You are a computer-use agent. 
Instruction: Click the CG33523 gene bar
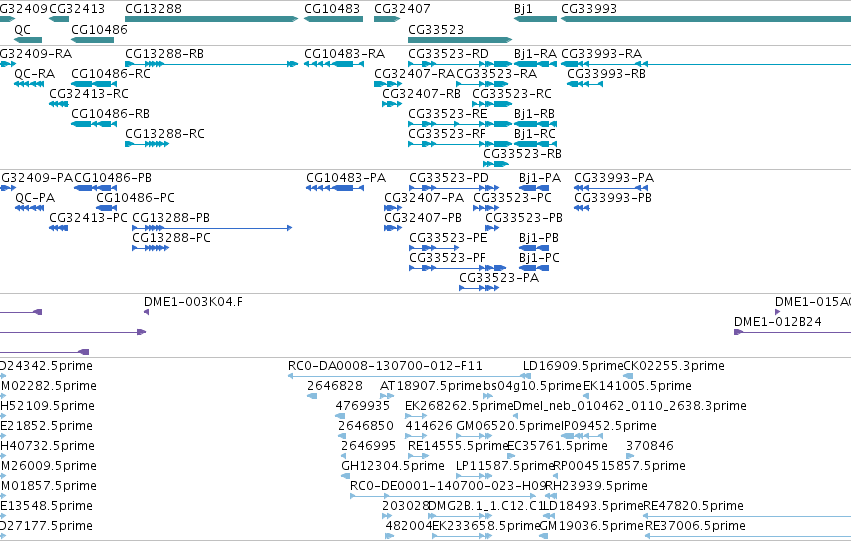(460, 40)
